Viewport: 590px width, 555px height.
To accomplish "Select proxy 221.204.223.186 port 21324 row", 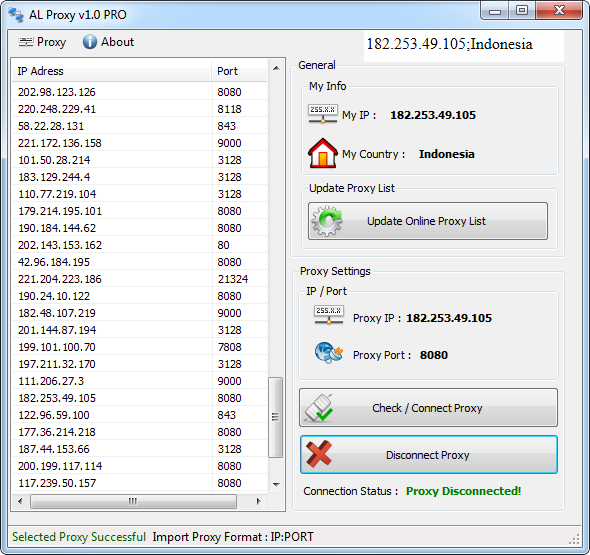I will coord(140,279).
